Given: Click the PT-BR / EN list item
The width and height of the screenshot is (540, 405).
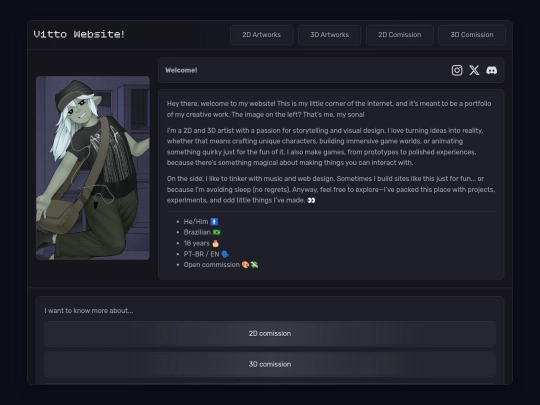Looking at the screenshot, I should 206,254.
